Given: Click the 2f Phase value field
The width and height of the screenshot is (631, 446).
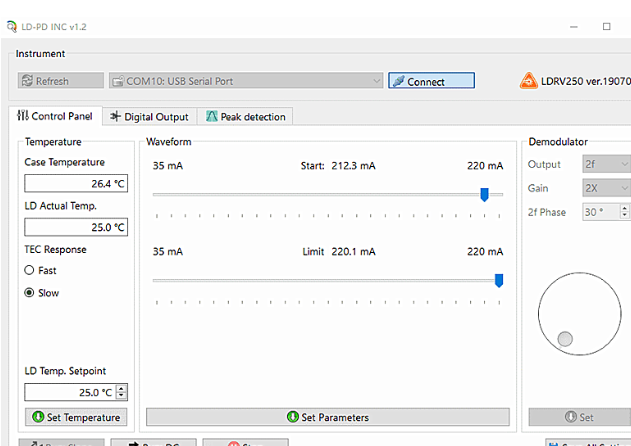Looking at the screenshot, I should click(x=601, y=212).
